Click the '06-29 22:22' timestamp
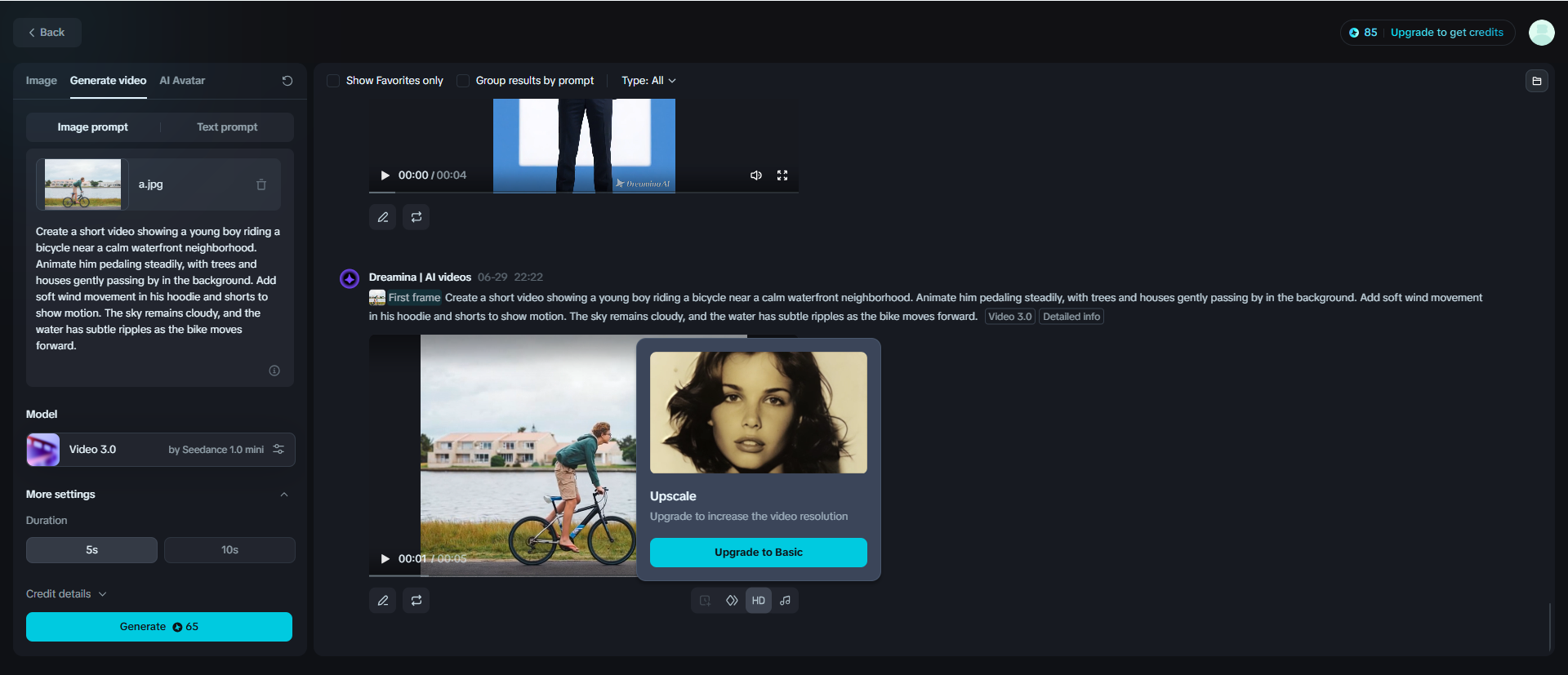The width and height of the screenshot is (1568, 675). tap(510, 278)
